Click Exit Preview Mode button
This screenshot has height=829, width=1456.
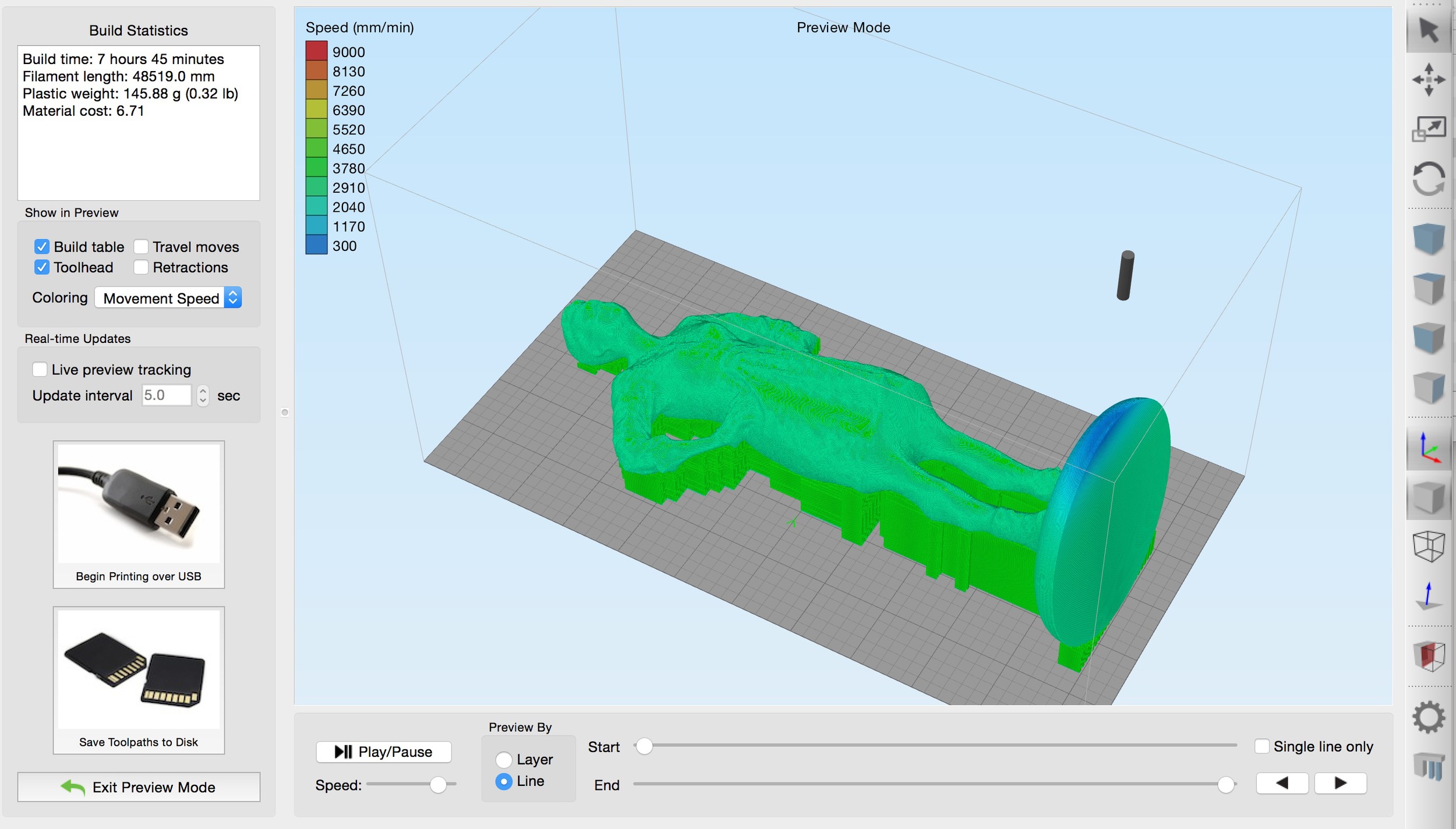[x=139, y=787]
